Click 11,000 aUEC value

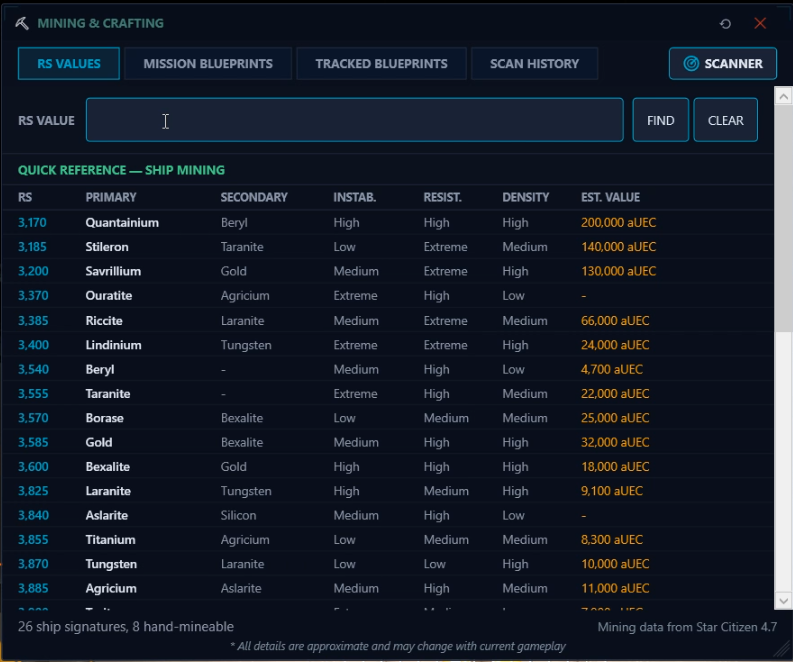point(615,588)
